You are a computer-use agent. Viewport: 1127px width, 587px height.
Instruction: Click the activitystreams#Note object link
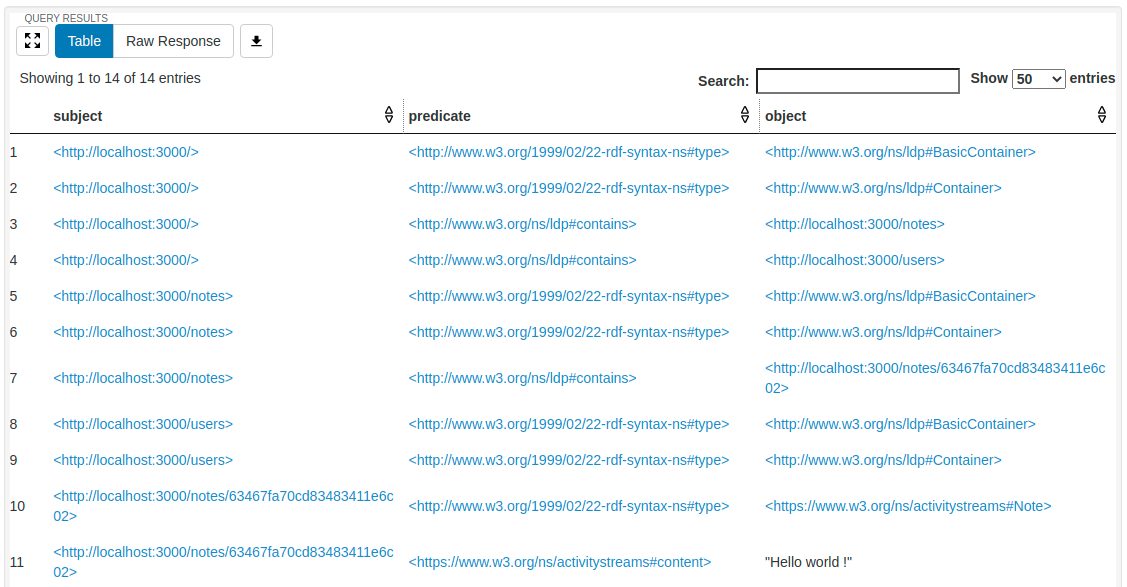tap(907, 506)
